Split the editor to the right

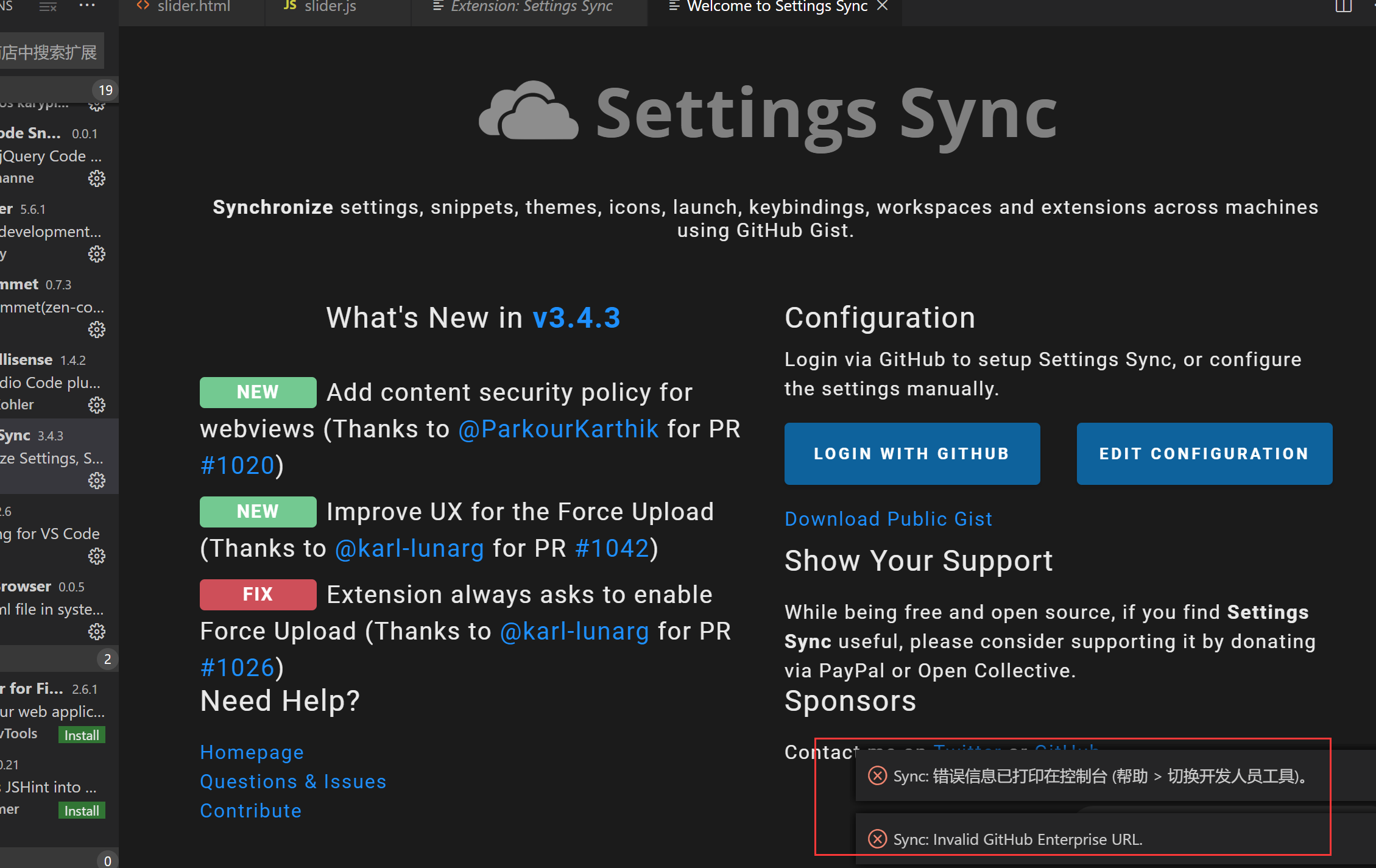(x=1343, y=7)
